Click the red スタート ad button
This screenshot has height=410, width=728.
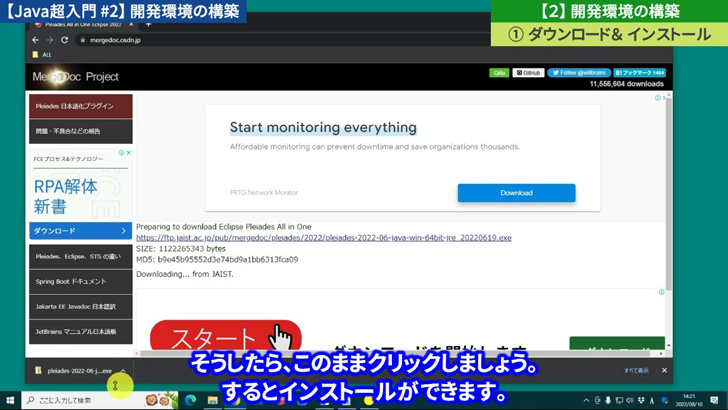226,335
